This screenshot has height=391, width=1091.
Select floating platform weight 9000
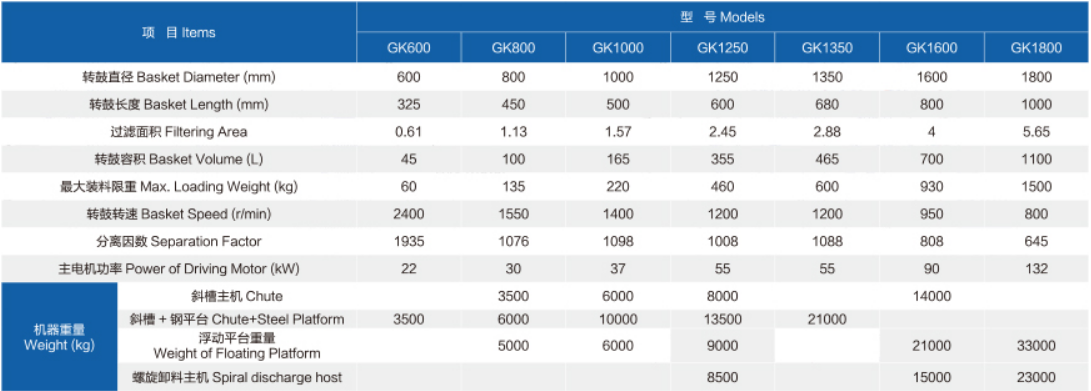(722, 346)
